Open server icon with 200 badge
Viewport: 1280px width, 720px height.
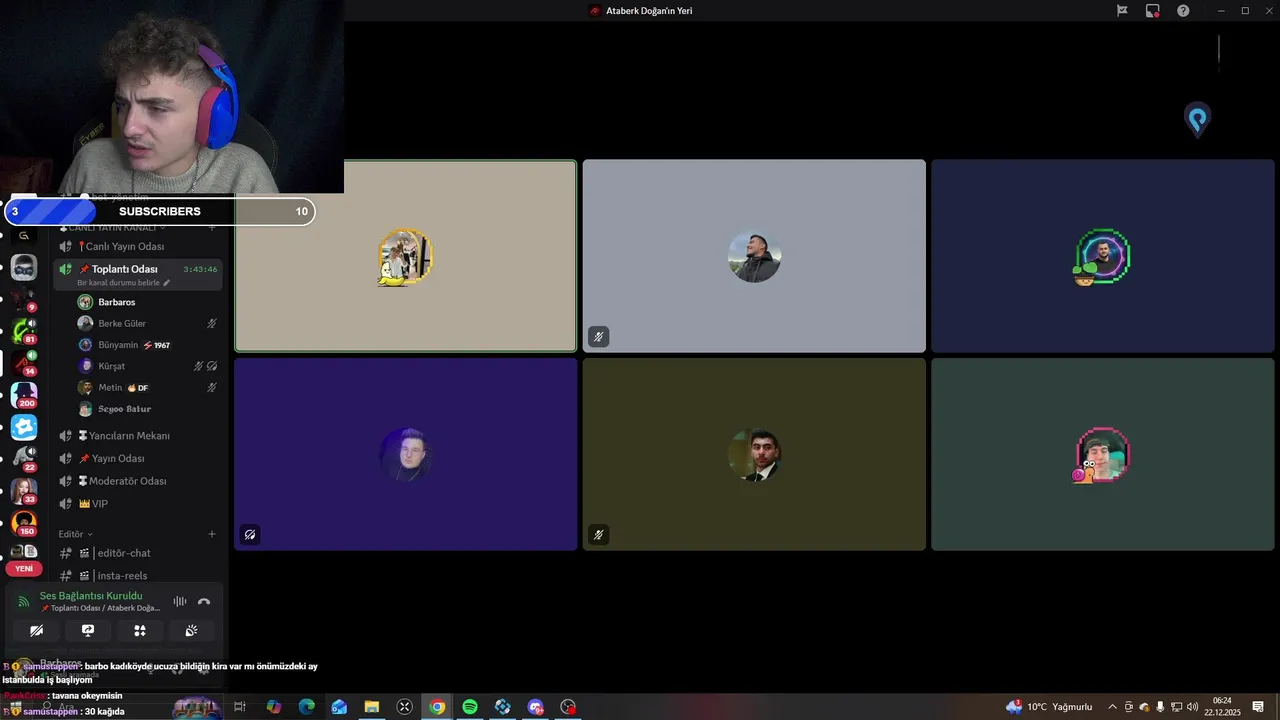point(24,394)
